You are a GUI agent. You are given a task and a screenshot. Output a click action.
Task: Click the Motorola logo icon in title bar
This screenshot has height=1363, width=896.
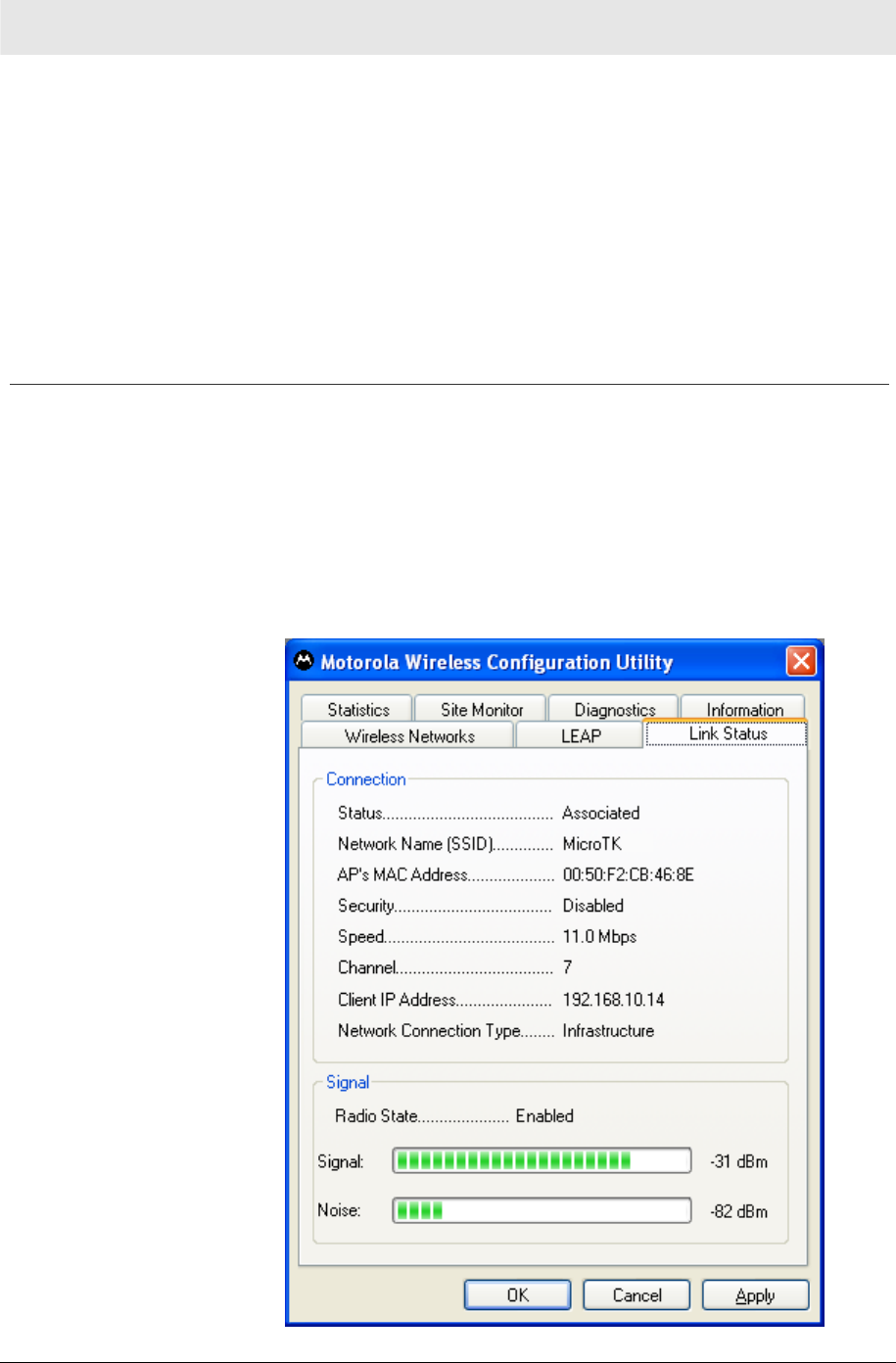(305, 661)
